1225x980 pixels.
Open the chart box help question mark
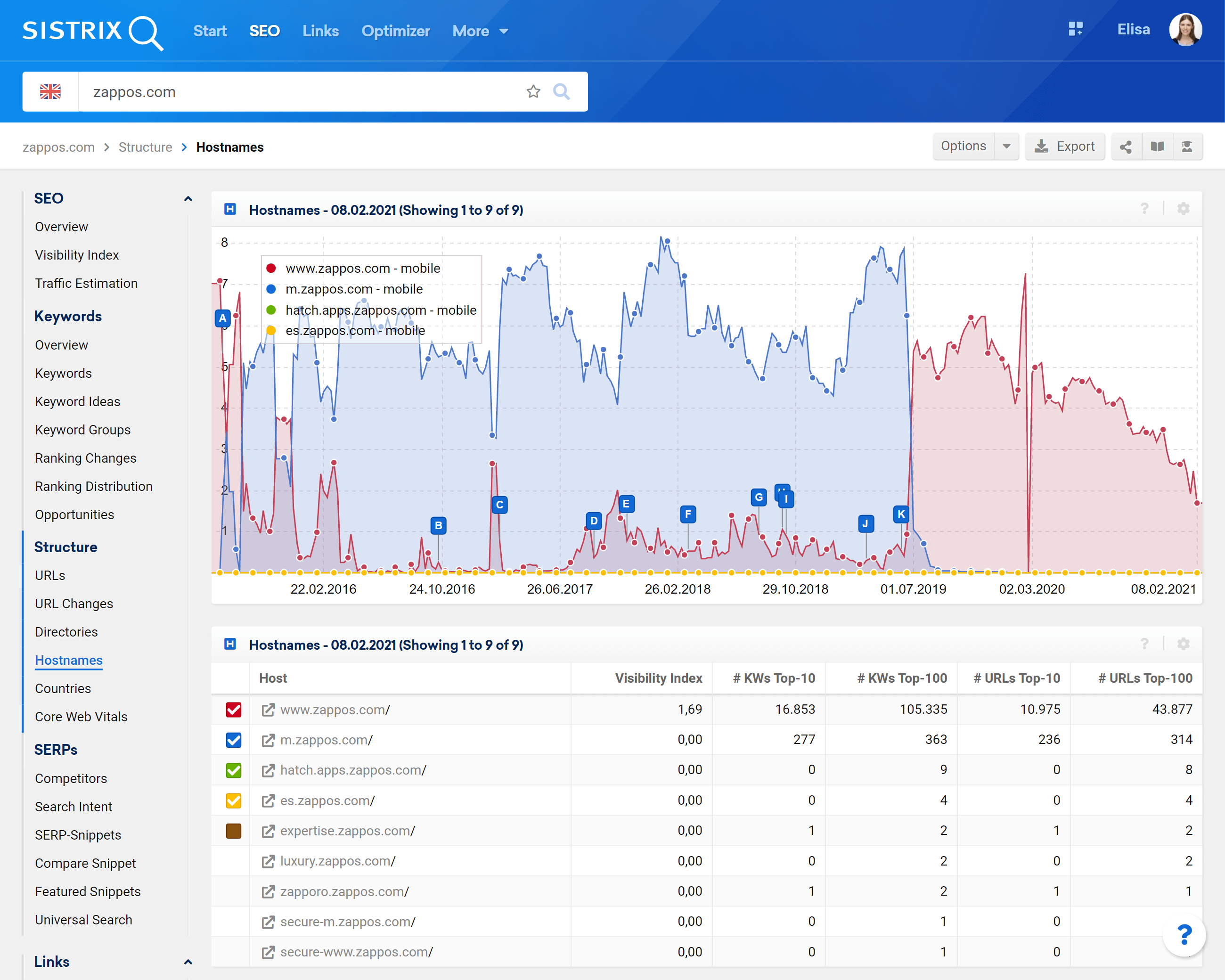coord(1144,209)
